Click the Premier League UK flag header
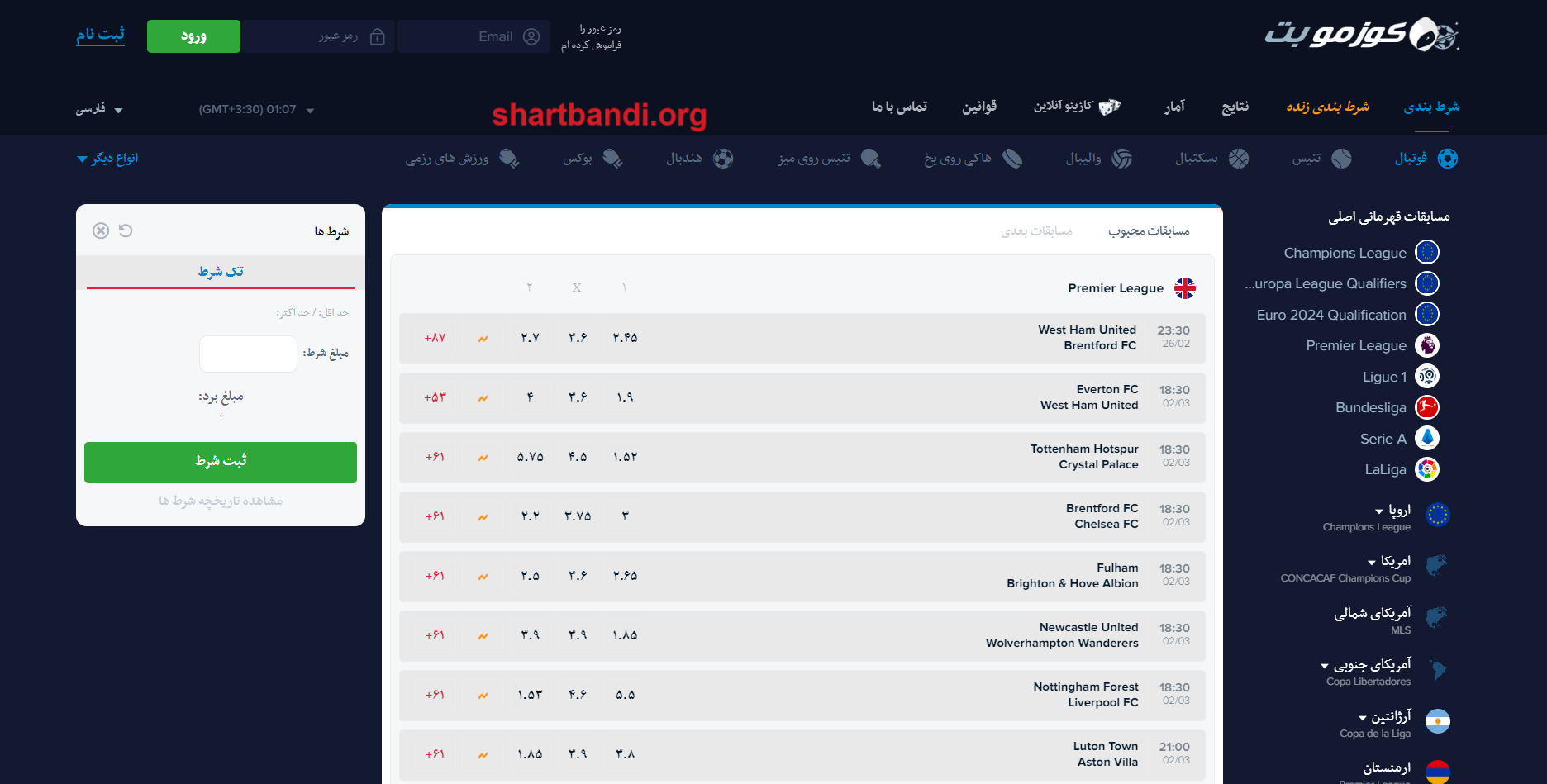 tap(1185, 287)
